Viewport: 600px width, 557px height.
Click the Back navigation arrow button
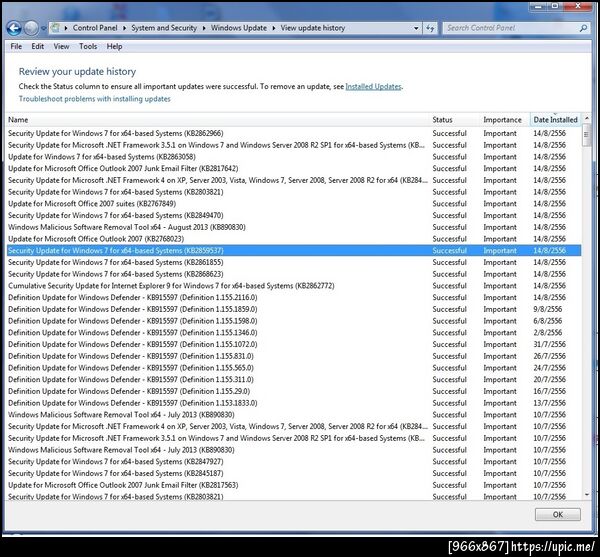click(14, 28)
